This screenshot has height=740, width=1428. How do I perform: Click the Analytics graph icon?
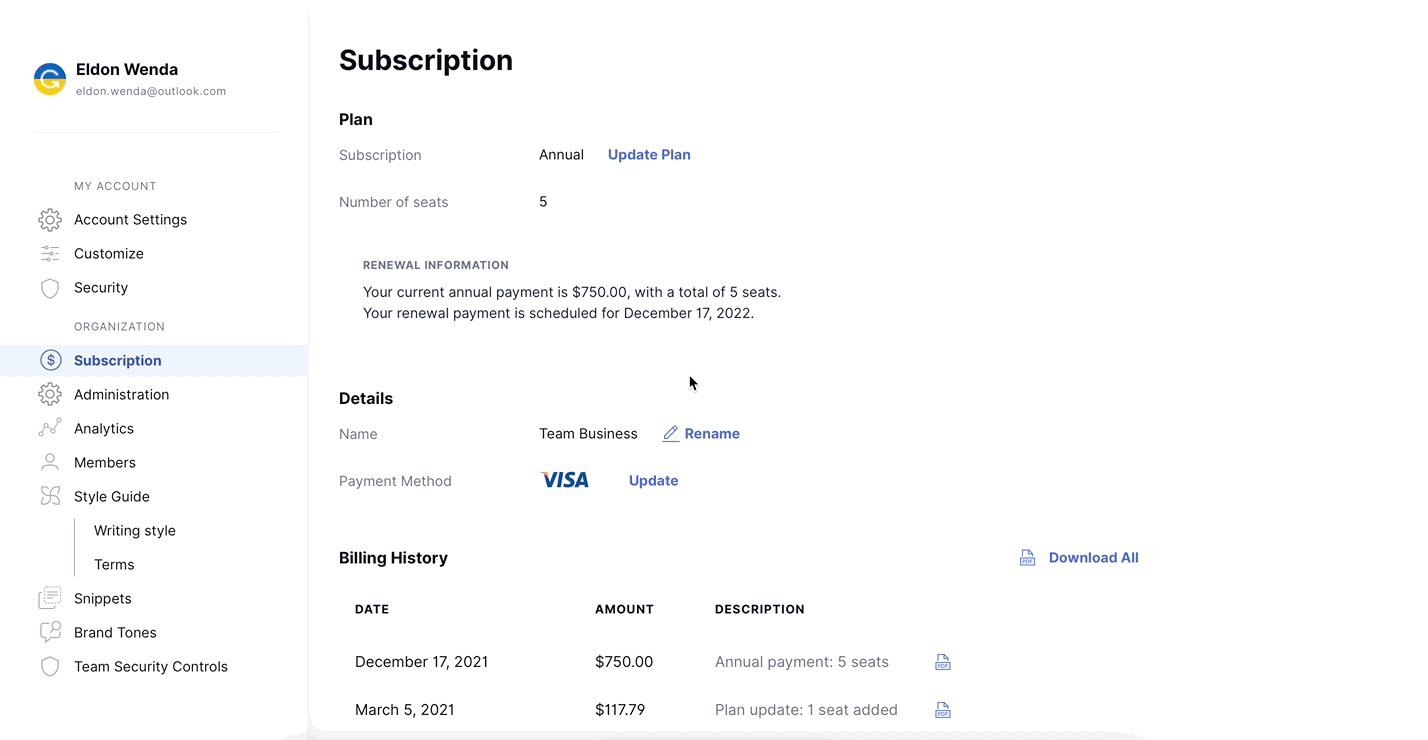tap(50, 429)
